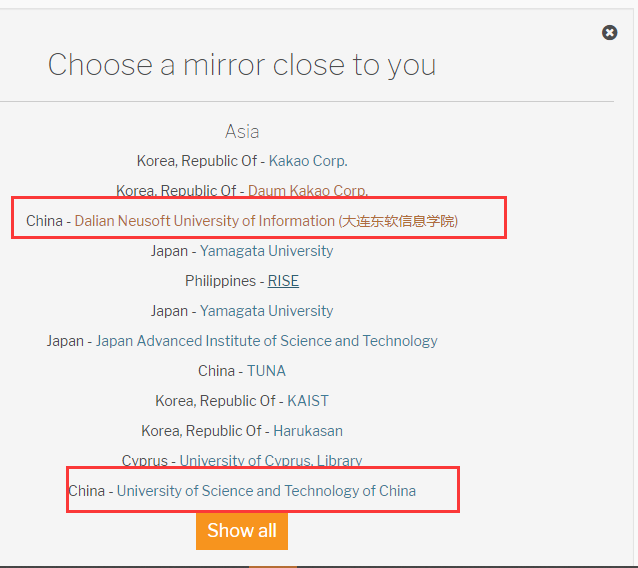
Task: Select the TUNA mirror link
Action: coord(266,371)
